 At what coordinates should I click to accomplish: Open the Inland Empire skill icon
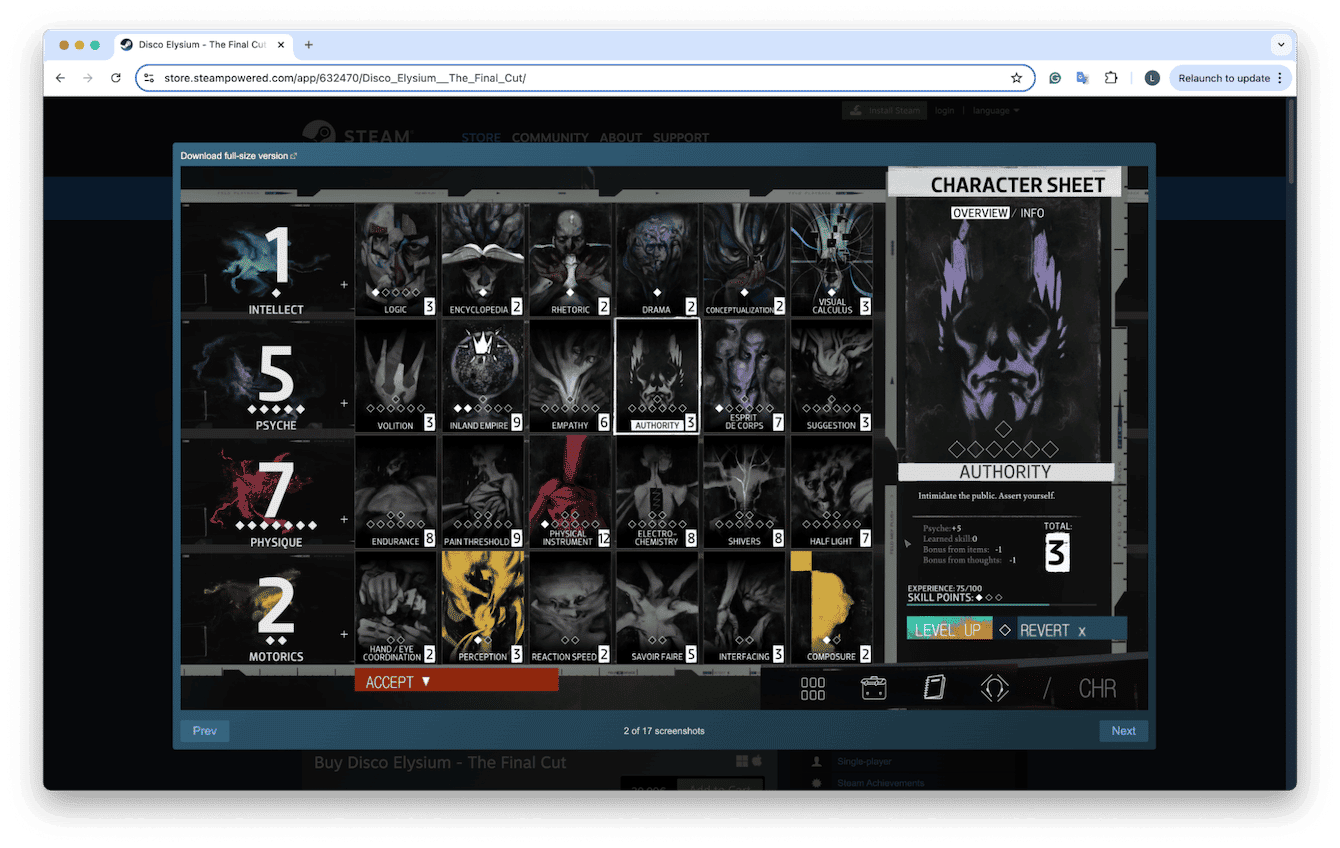[x=483, y=372]
